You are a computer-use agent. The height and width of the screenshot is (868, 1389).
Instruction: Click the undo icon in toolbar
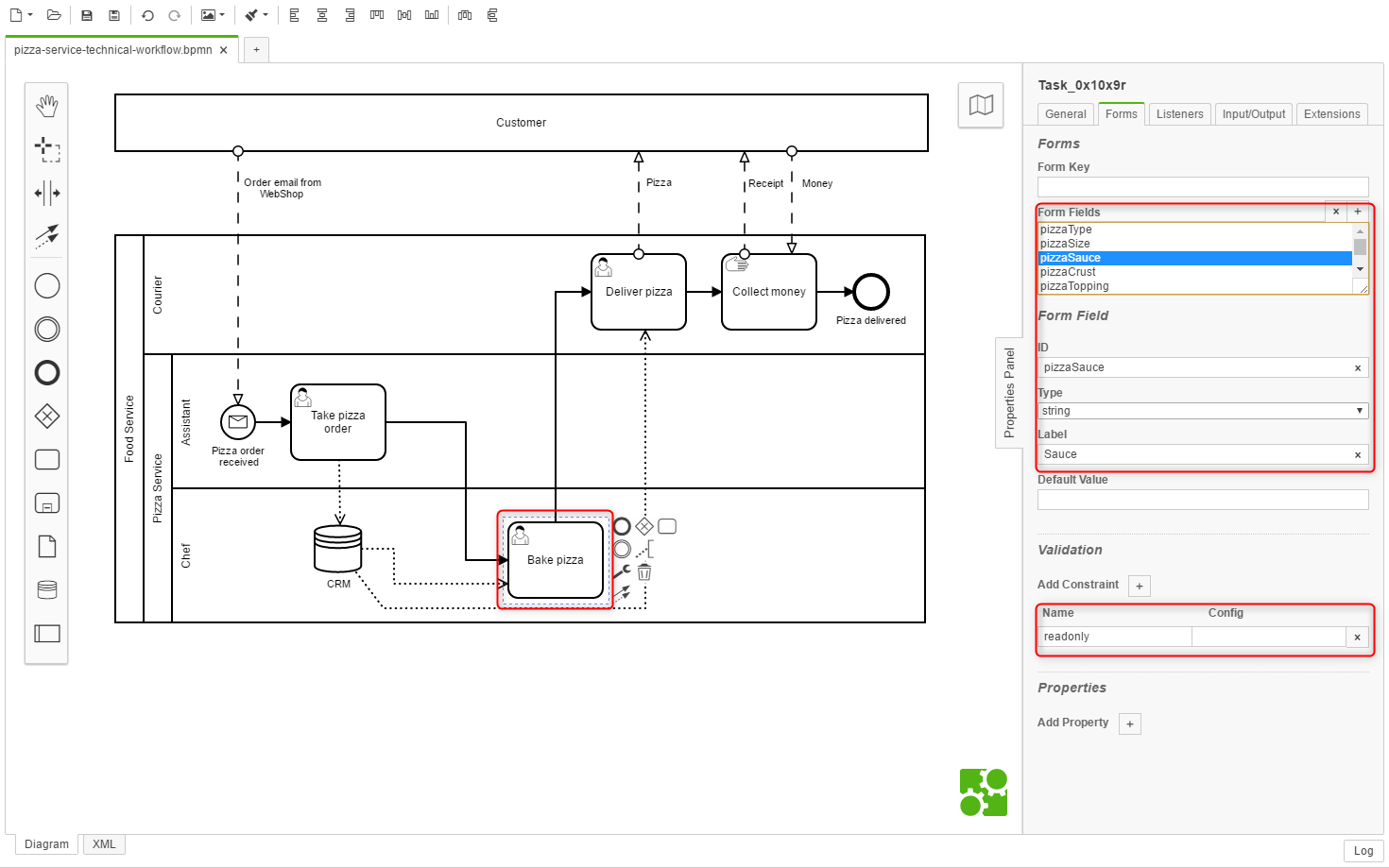point(147,15)
